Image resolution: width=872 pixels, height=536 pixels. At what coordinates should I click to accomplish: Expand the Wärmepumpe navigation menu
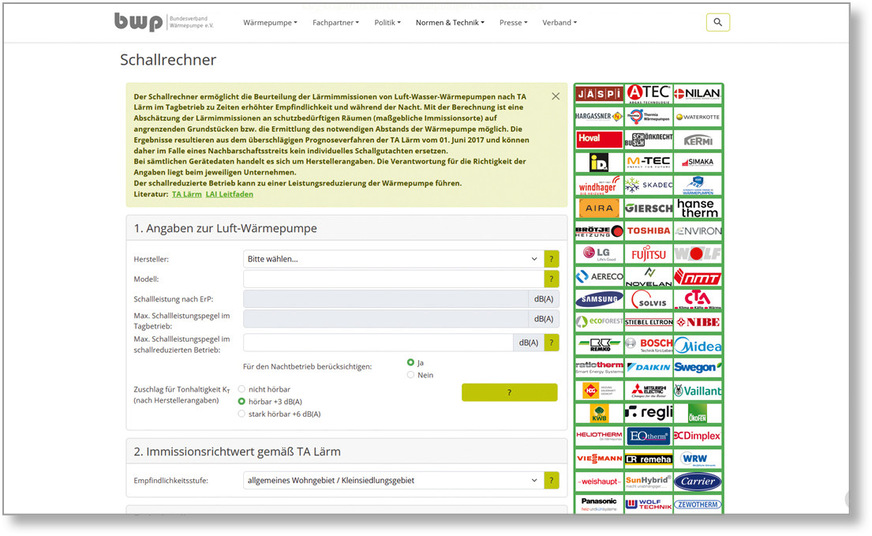point(269,22)
